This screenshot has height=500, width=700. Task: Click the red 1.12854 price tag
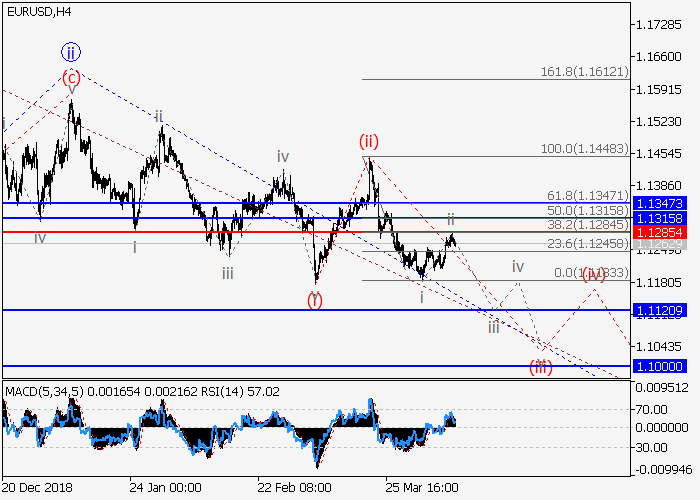(x=658, y=232)
